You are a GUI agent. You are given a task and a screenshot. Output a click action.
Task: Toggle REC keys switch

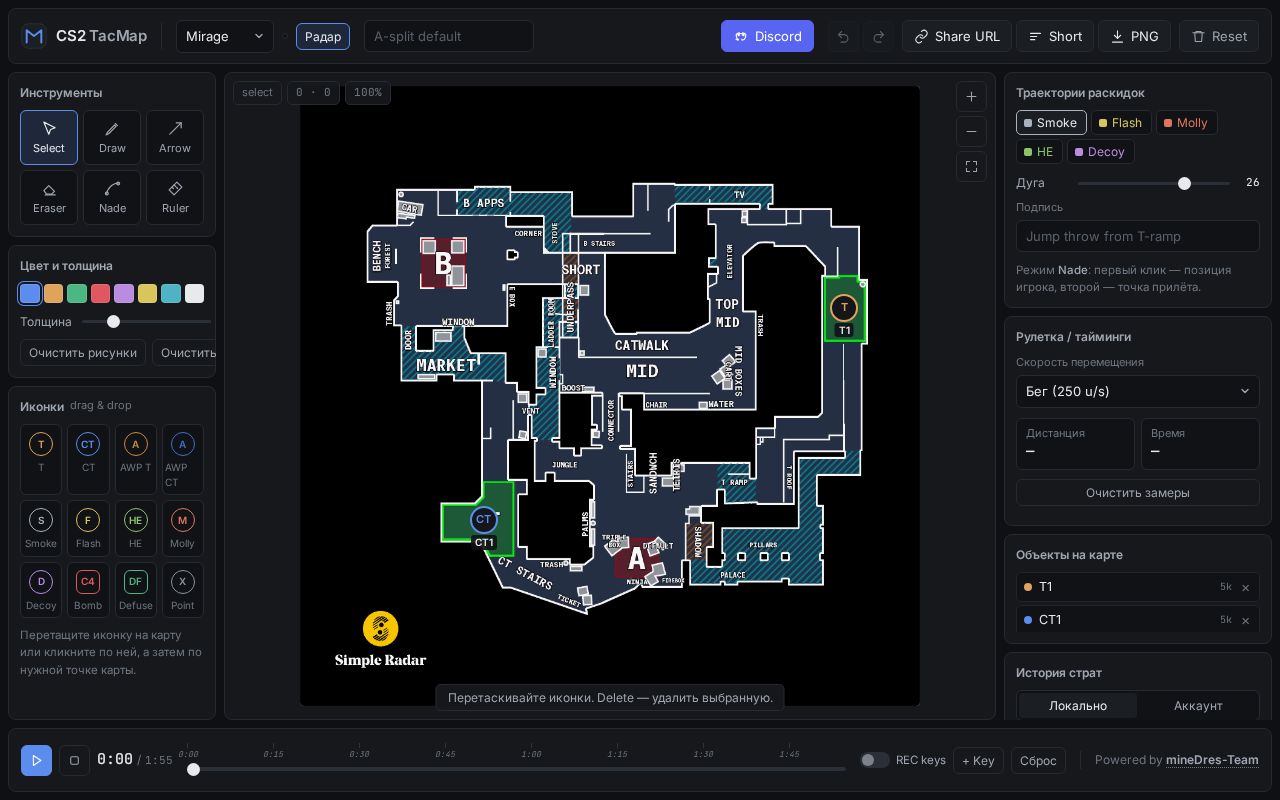(875, 760)
